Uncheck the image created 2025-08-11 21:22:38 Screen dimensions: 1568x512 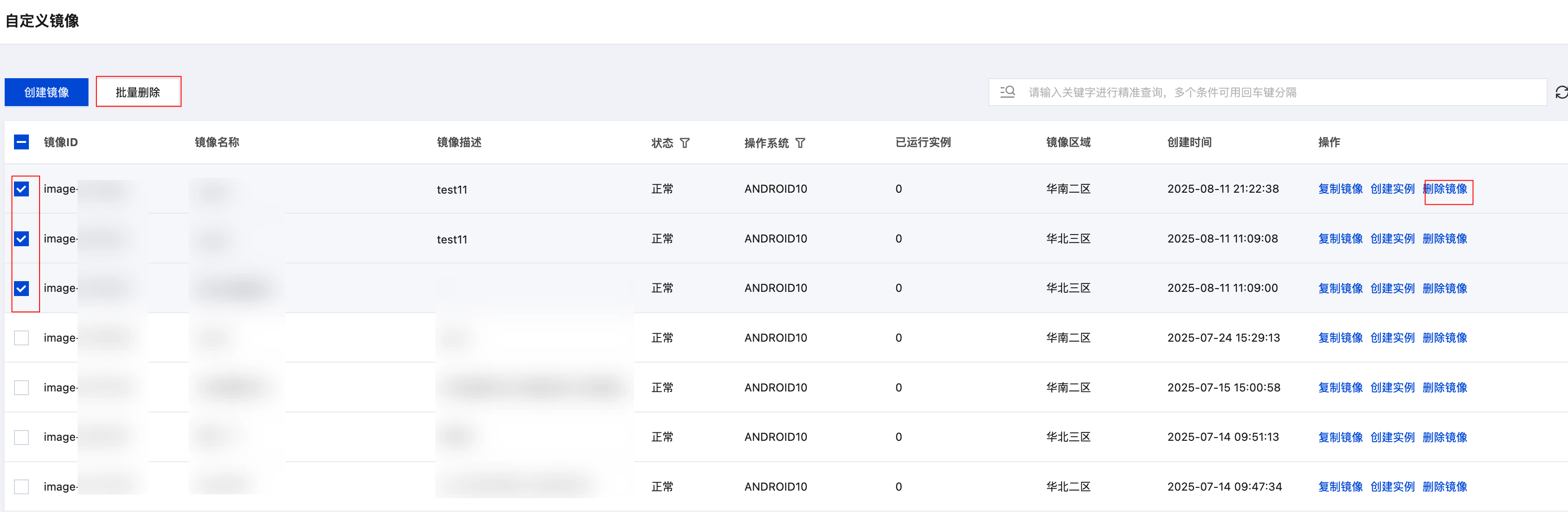pos(21,189)
